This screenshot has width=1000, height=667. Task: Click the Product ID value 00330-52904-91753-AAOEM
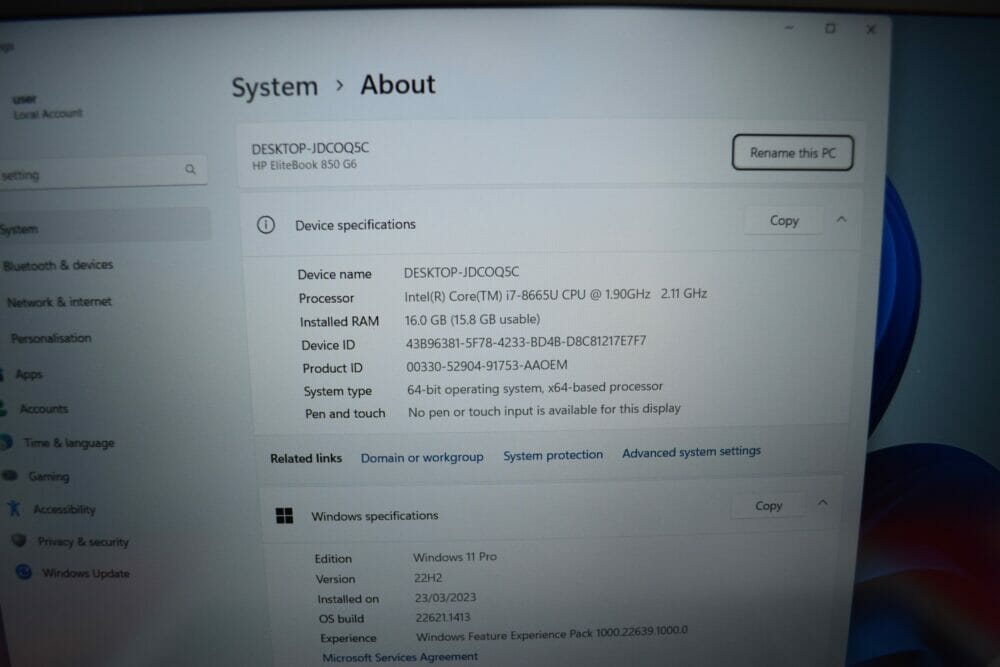pyautogui.click(x=487, y=365)
